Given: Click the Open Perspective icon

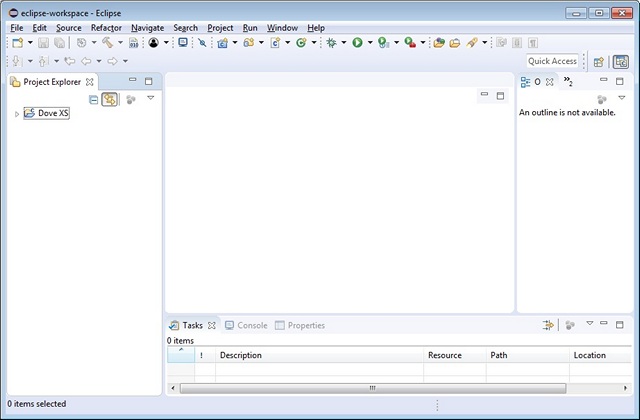Looking at the screenshot, I should coord(599,62).
